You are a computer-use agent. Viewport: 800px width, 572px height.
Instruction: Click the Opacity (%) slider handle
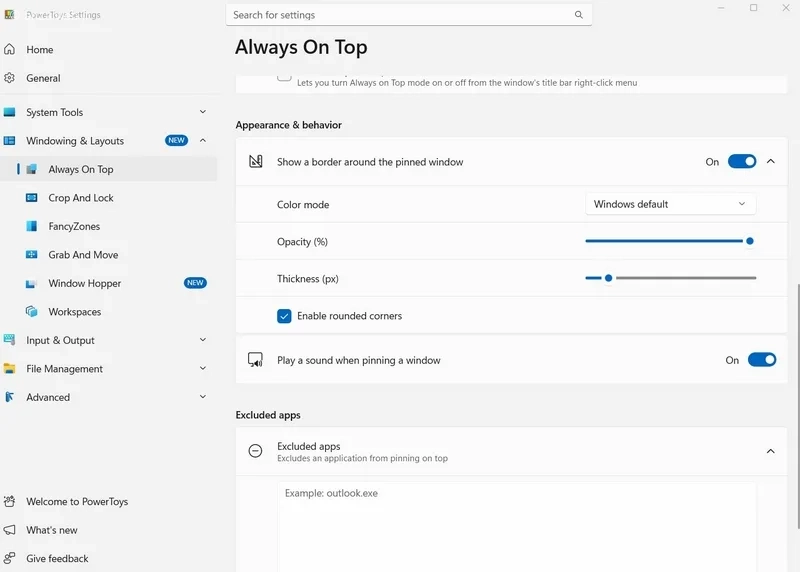click(749, 241)
